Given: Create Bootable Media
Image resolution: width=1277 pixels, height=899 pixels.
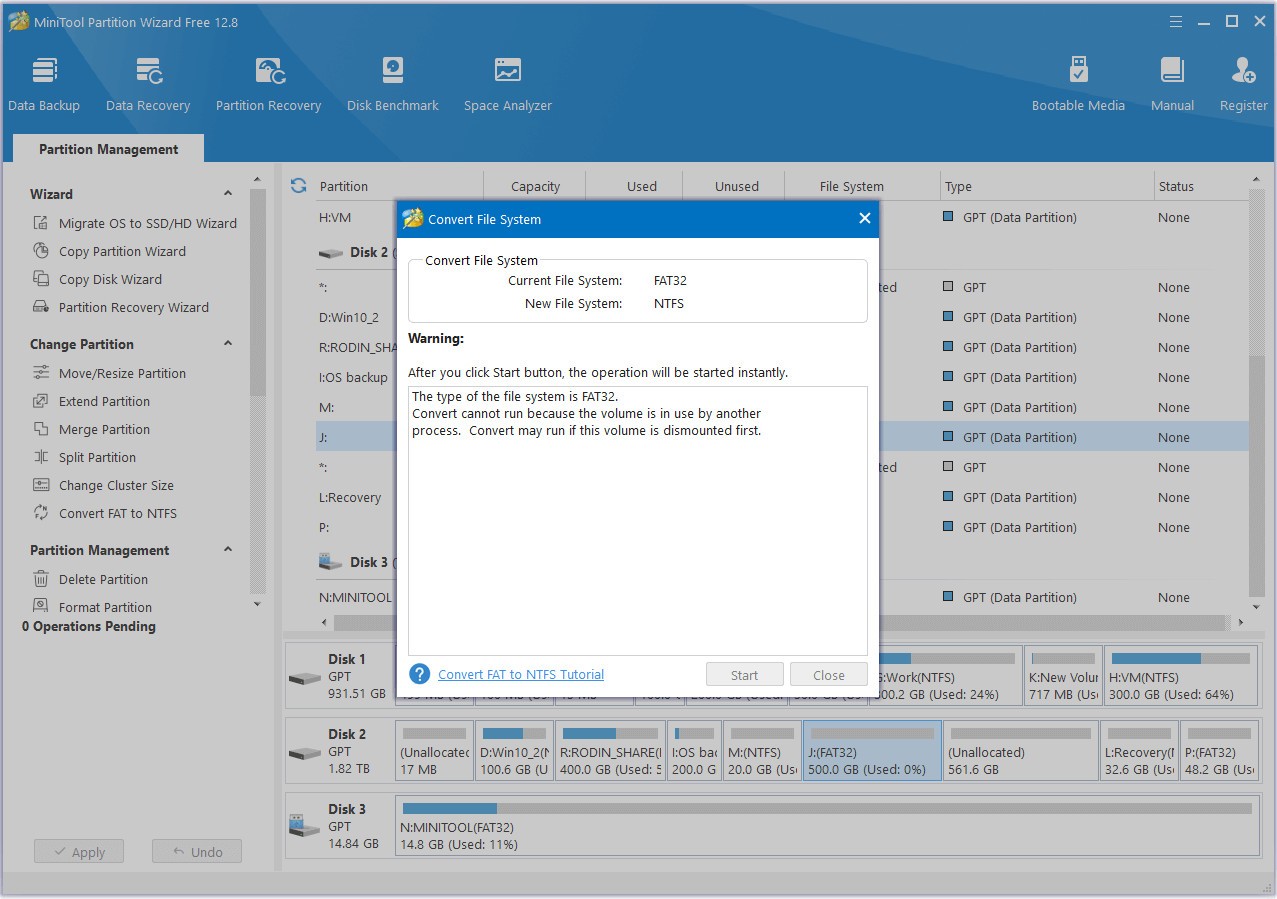Looking at the screenshot, I should coord(1078,80).
